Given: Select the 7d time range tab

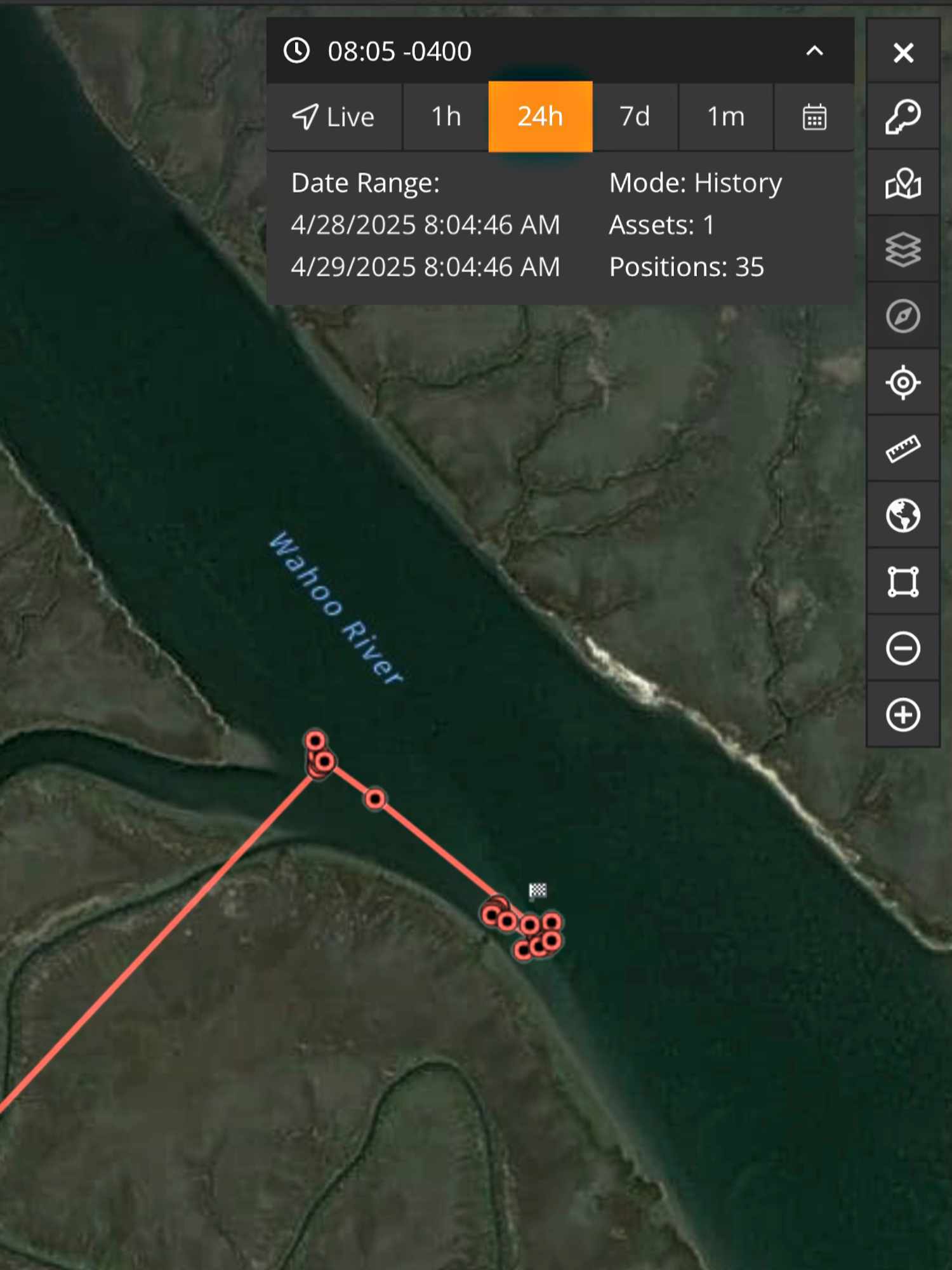Looking at the screenshot, I should pos(635,117).
